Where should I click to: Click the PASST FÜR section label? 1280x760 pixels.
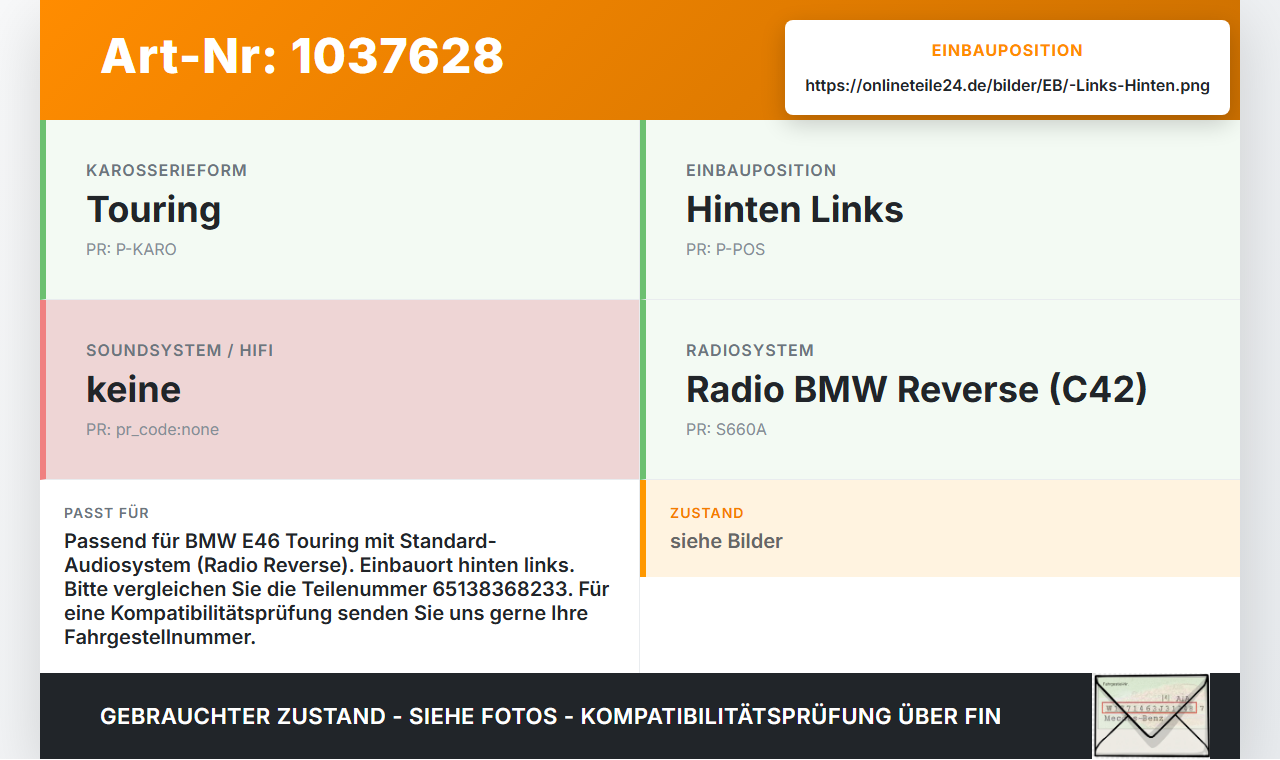tap(106, 513)
